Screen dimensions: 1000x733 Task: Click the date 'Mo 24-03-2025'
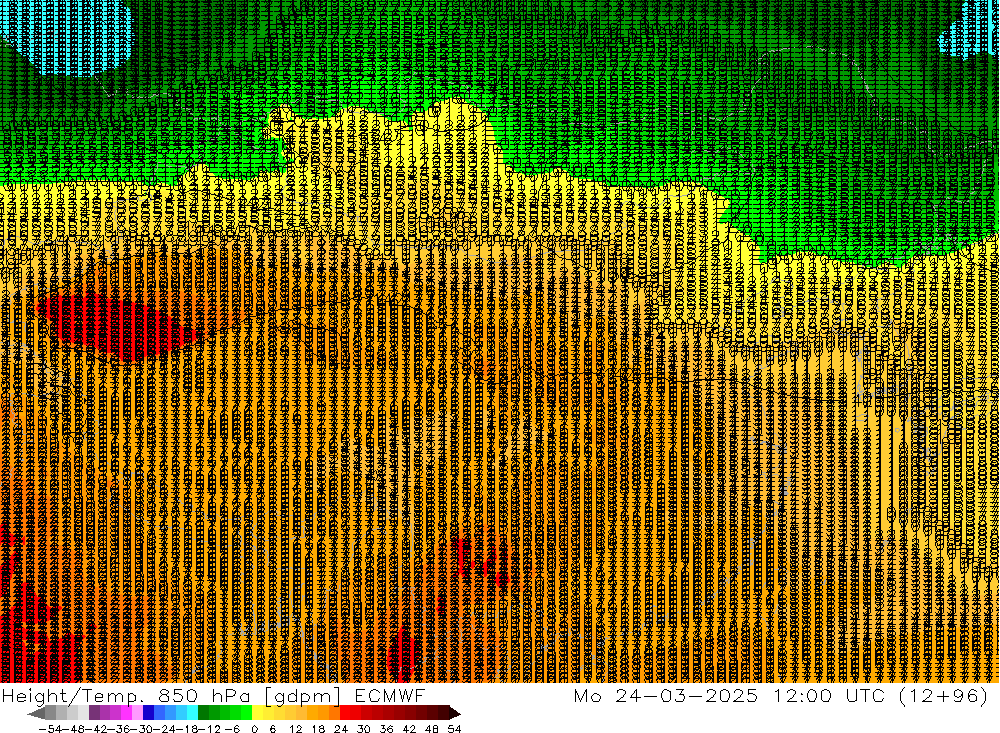666,695
